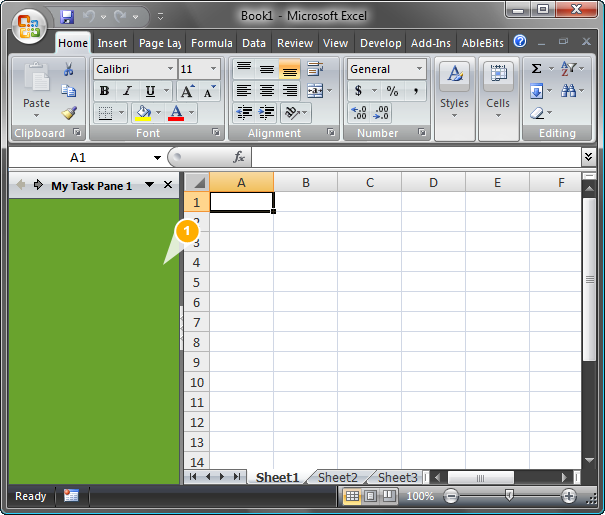Open the Sheet2 worksheet tab
This screenshot has width=605, height=515.
click(337, 478)
